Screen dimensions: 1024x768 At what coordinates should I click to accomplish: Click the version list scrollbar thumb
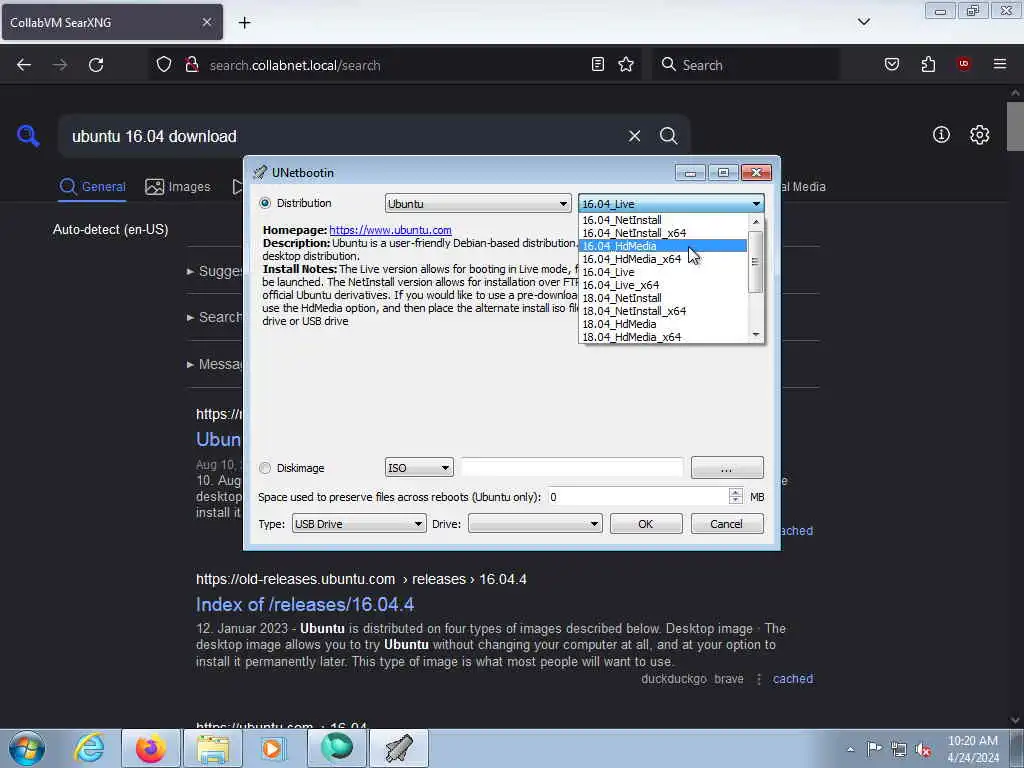point(756,262)
